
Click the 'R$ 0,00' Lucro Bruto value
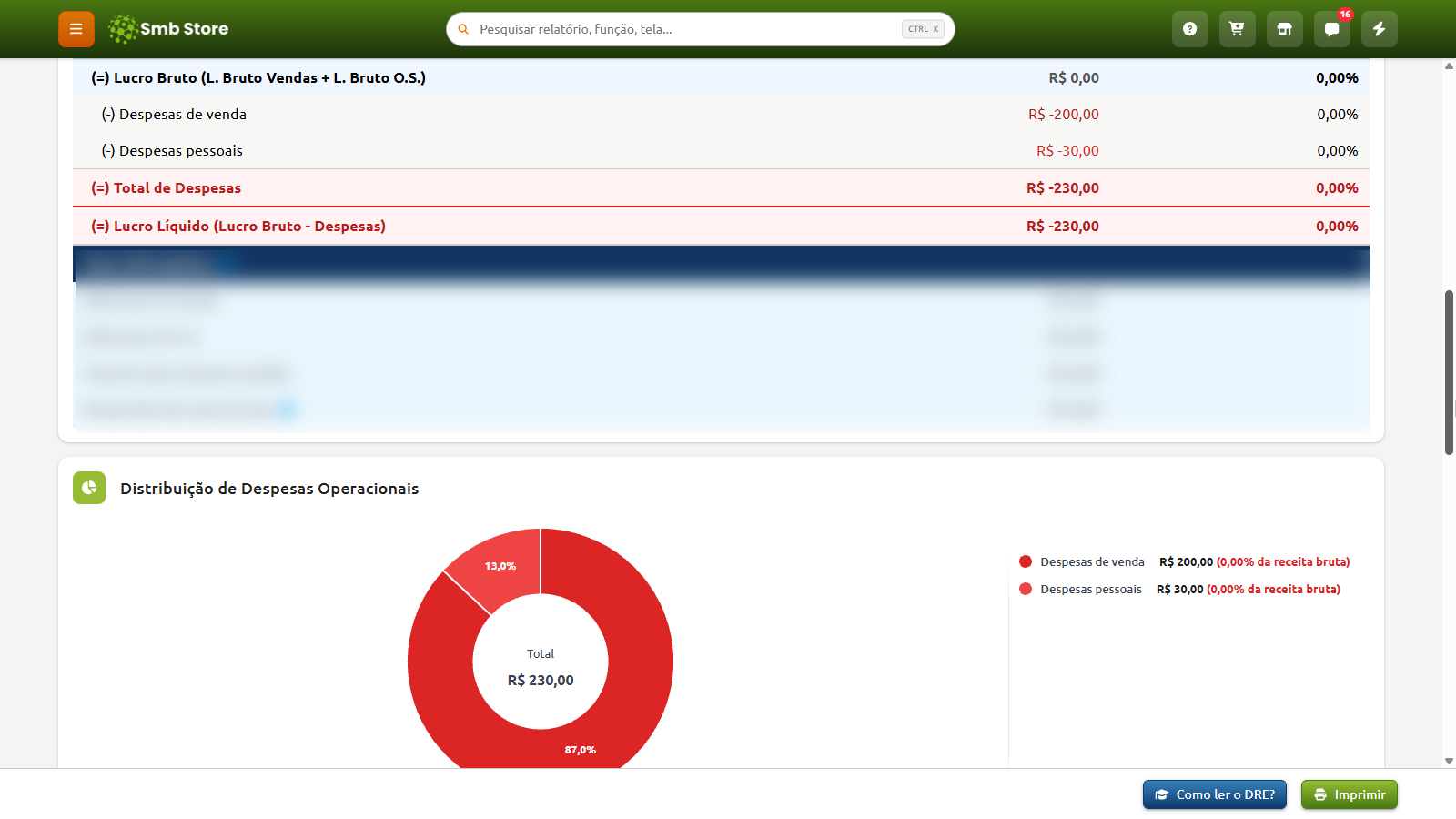(x=1074, y=77)
